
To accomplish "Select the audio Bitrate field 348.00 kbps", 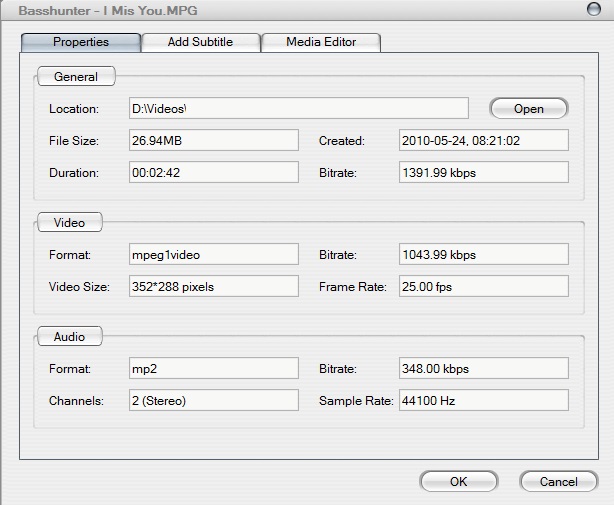I will 484,368.
